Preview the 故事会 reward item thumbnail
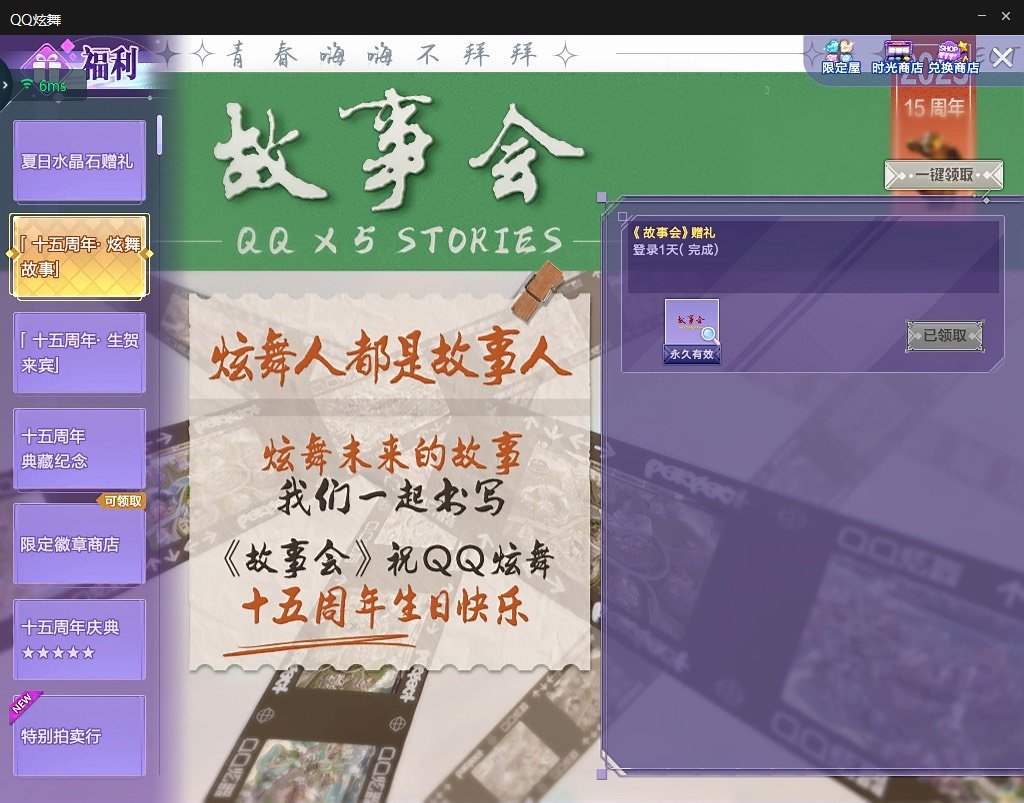Viewport: 1024px width, 803px height. click(692, 324)
